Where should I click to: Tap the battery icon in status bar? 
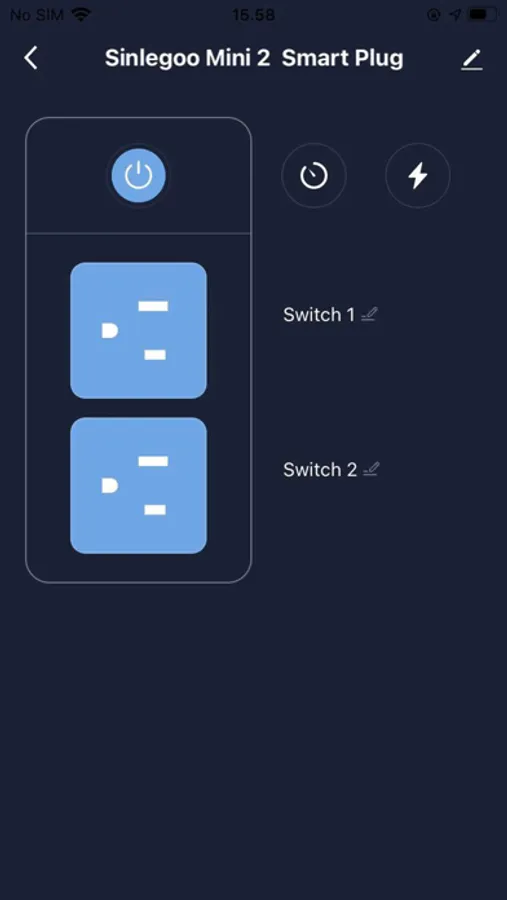(x=482, y=14)
